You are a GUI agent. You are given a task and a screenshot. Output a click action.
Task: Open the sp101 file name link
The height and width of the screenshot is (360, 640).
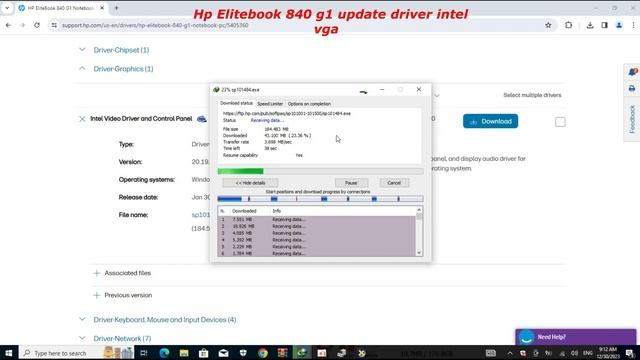pyautogui.click(x=201, y=215)
